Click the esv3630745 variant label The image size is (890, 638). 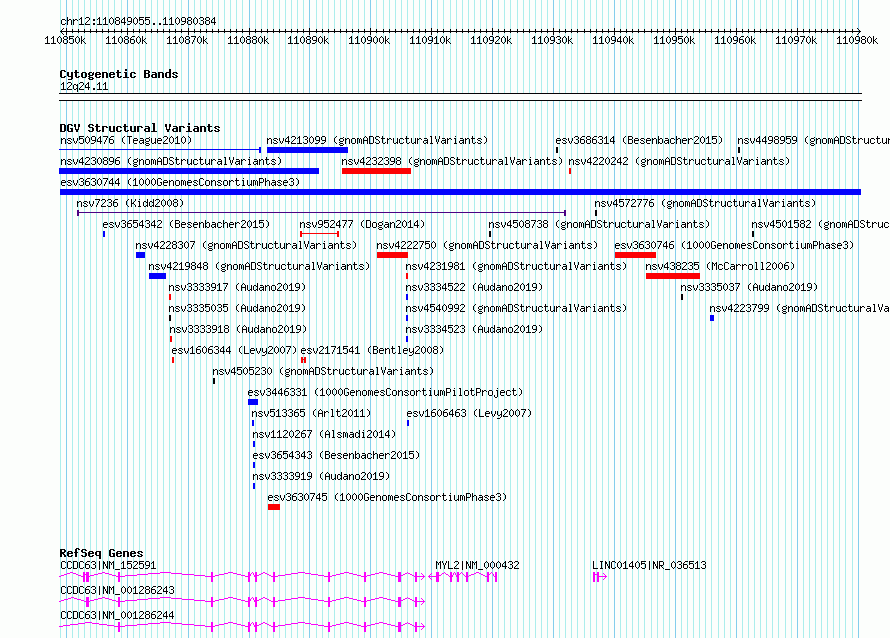click(x=387, y=497)
